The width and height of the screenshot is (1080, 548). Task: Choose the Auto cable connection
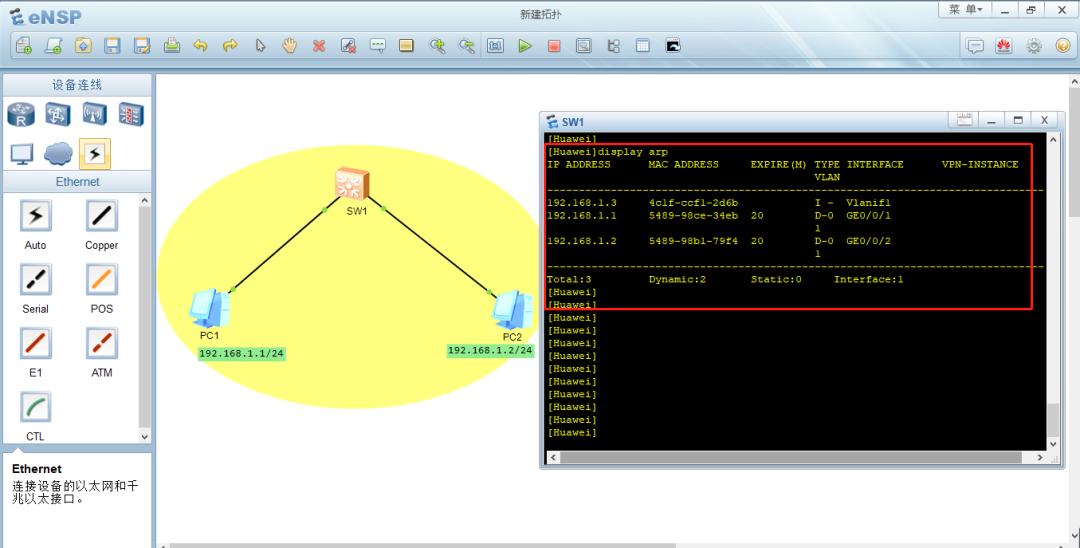[x=35, y=216]
